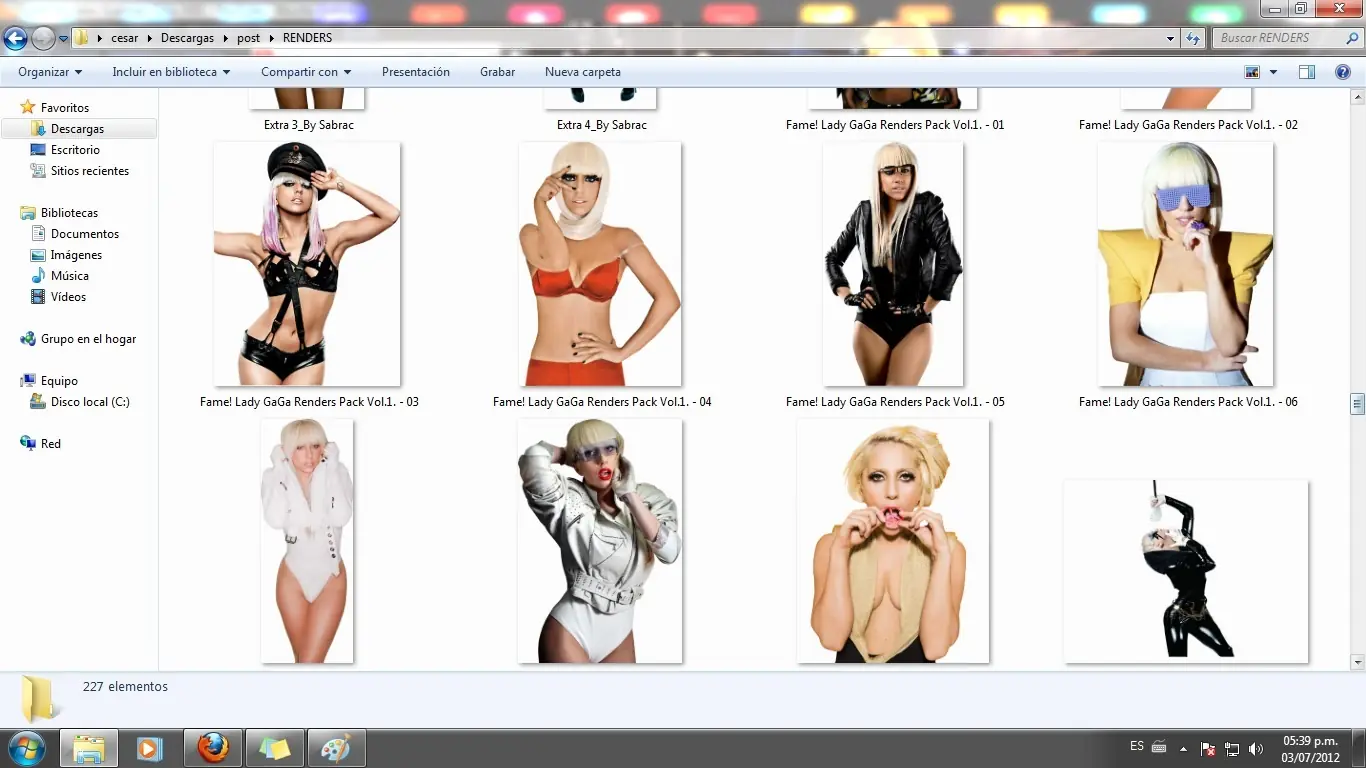Click the file list scrollbar down arrow
This screenshot has height=768, width=1366.
pos(1357,662)
